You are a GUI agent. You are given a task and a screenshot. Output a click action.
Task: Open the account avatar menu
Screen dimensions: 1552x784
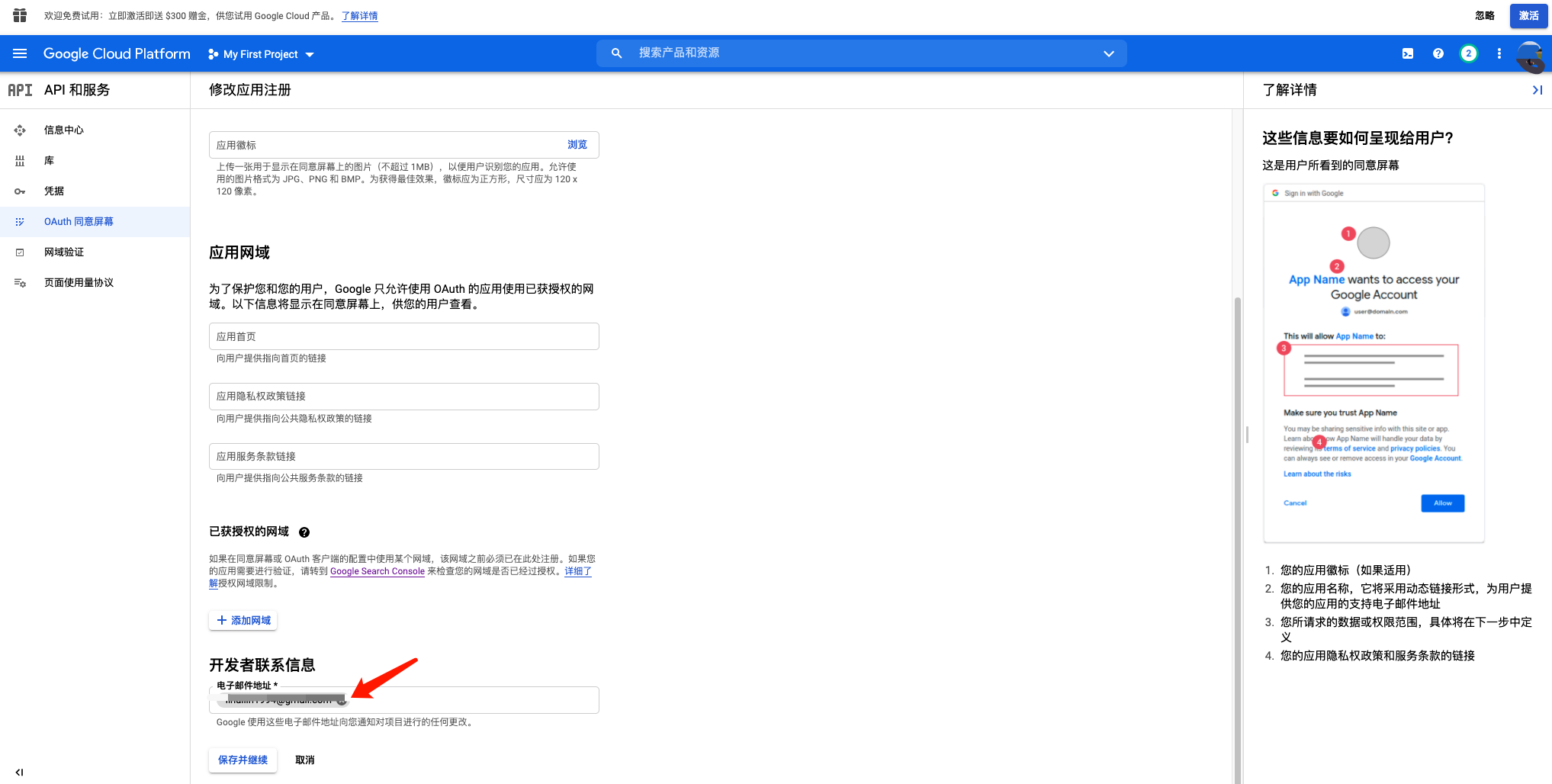click(1530, 56)
